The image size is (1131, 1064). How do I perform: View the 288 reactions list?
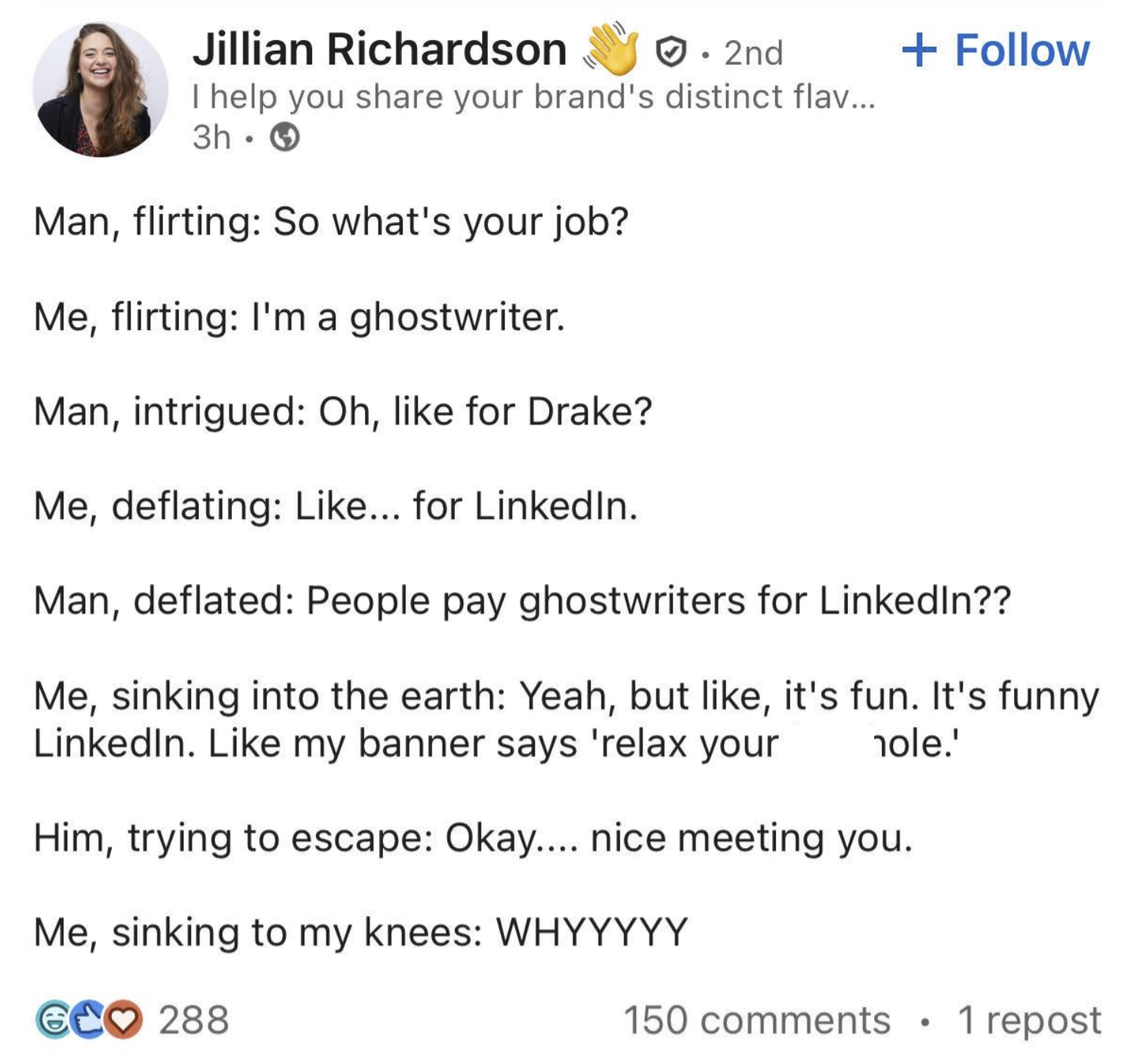[x=193, y=1019]
